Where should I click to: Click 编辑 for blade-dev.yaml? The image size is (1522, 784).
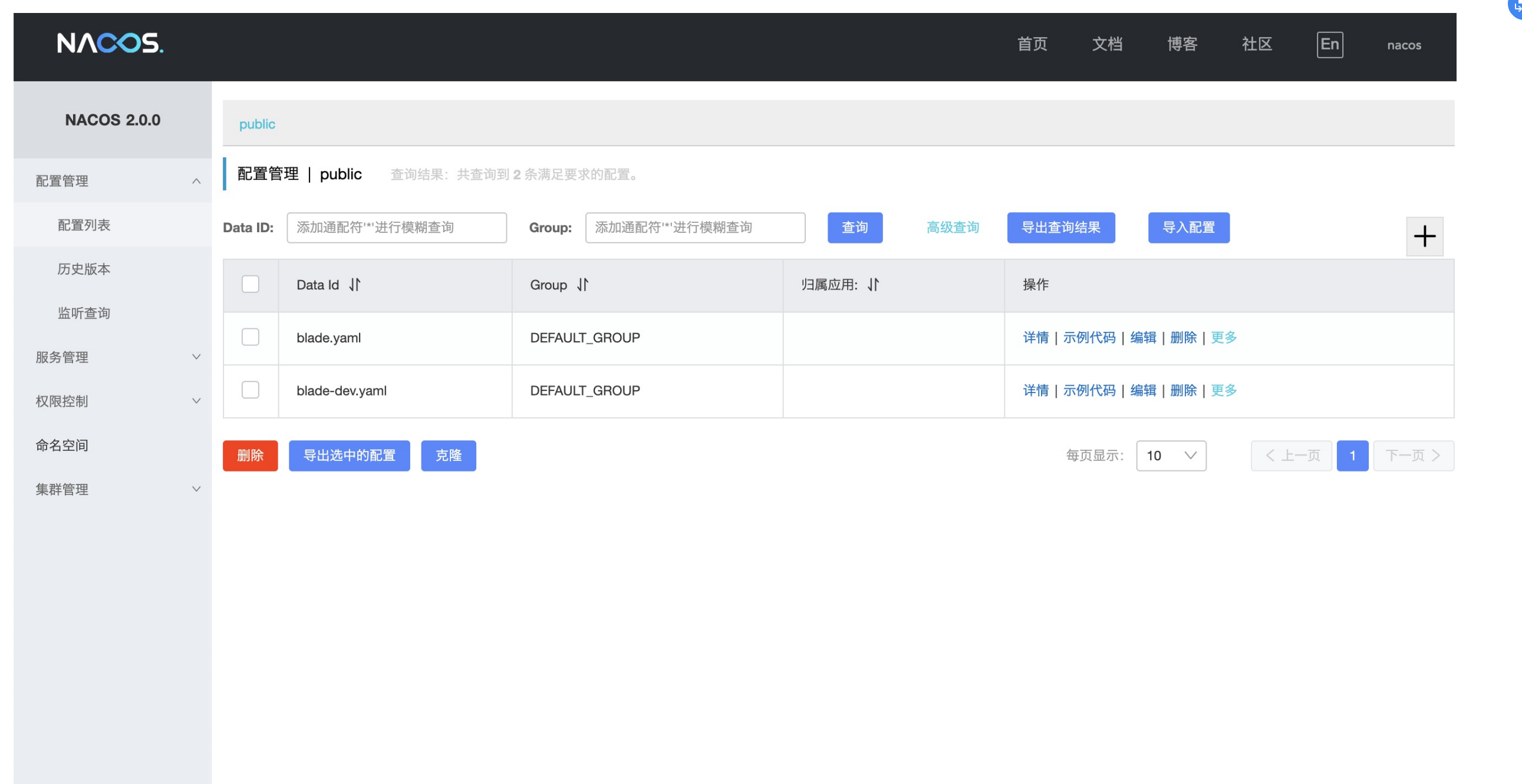coord(1143,390)
